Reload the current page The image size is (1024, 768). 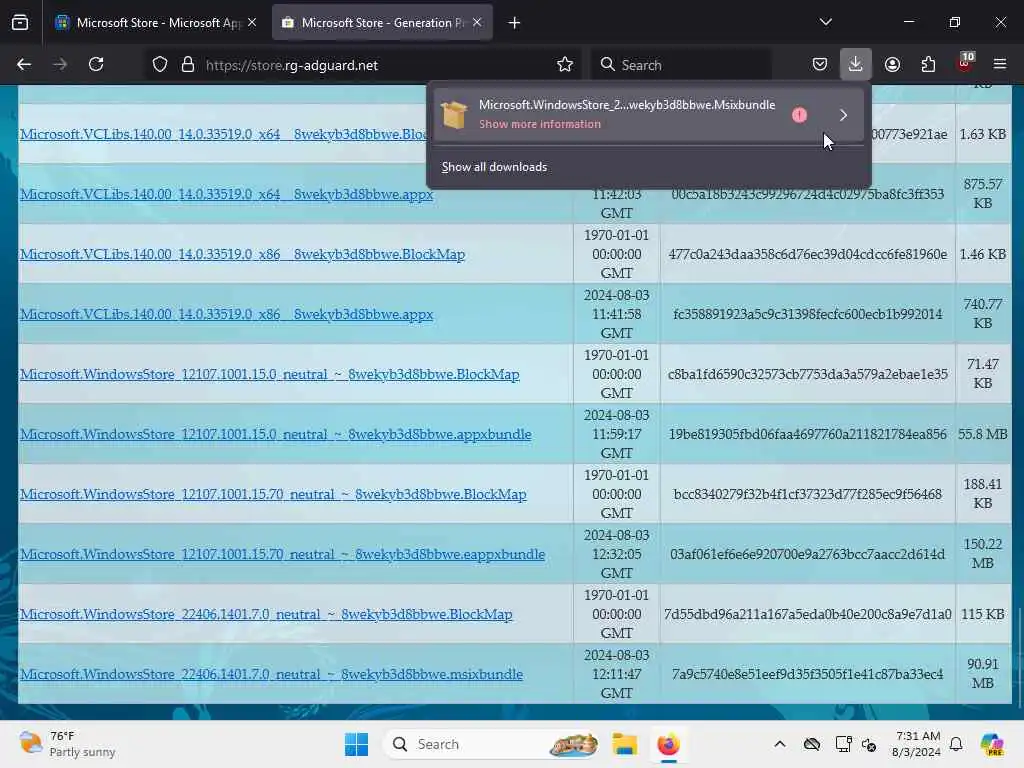pos(96,64)
